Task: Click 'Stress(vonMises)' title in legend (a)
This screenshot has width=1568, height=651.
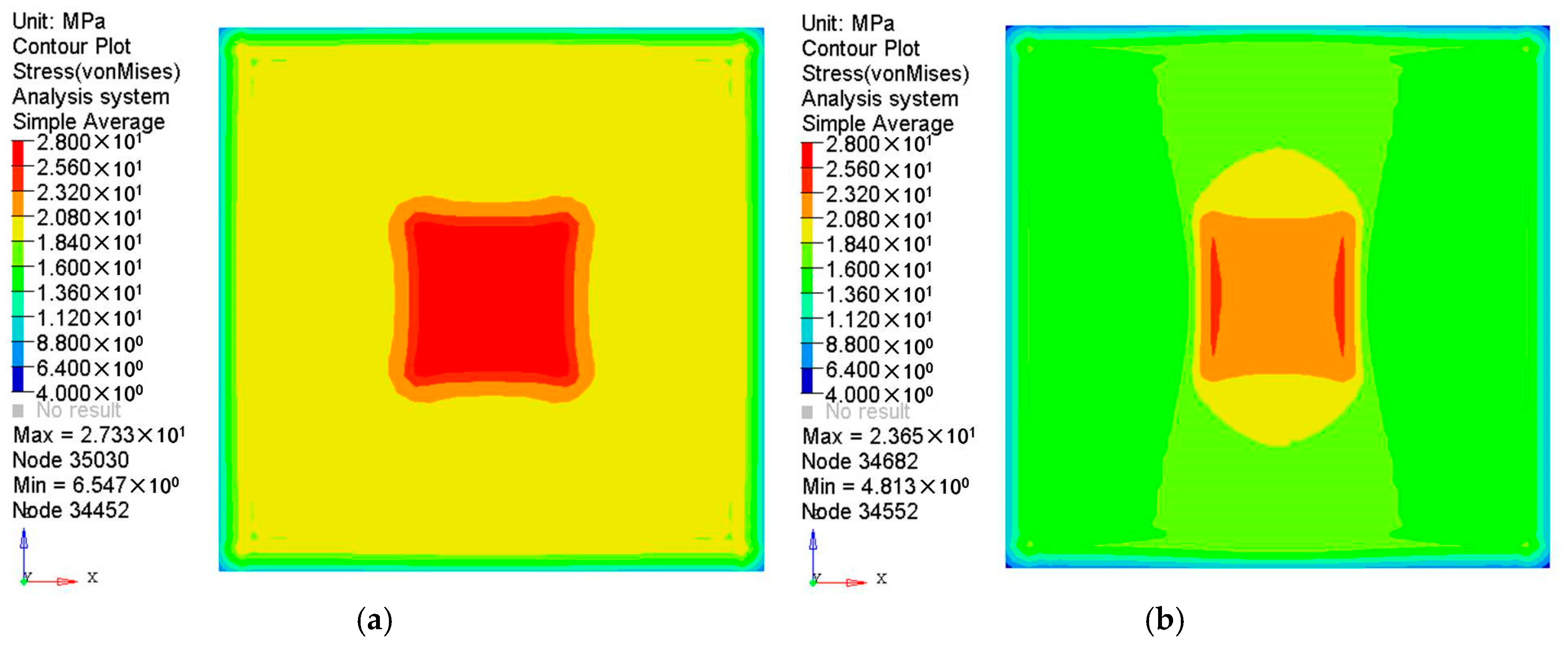Action: (96, 71)
